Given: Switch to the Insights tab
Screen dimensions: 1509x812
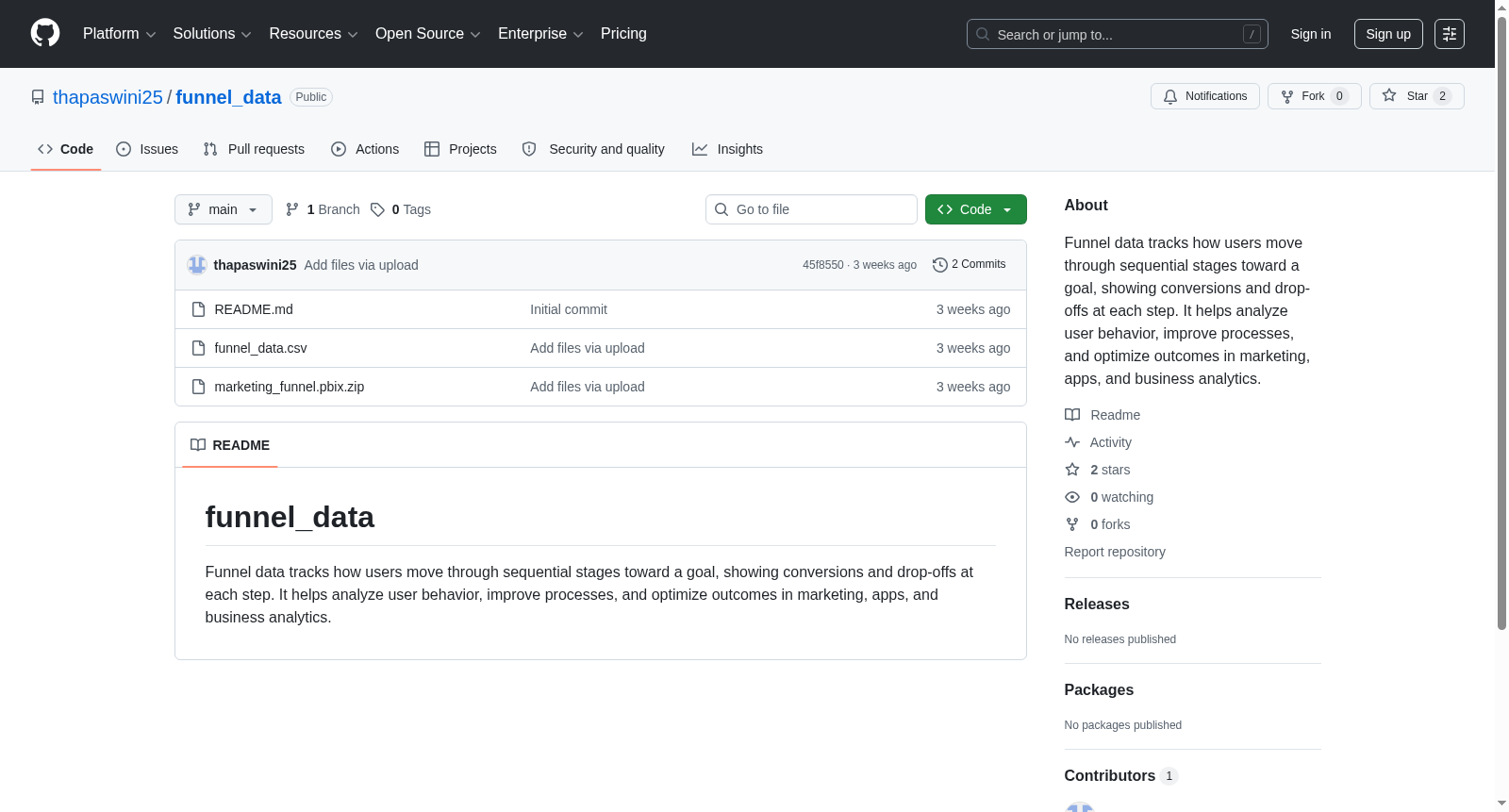Looking at the screenshot, I should pos(727,149).
